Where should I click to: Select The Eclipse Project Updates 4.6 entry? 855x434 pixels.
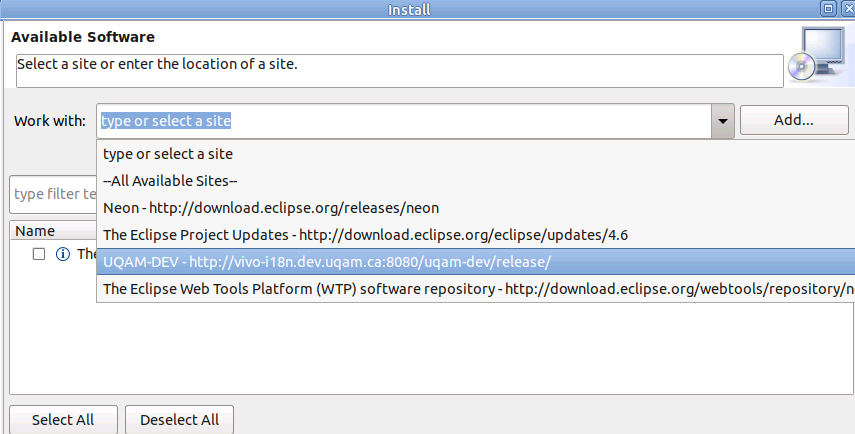[x=475, y=235]
